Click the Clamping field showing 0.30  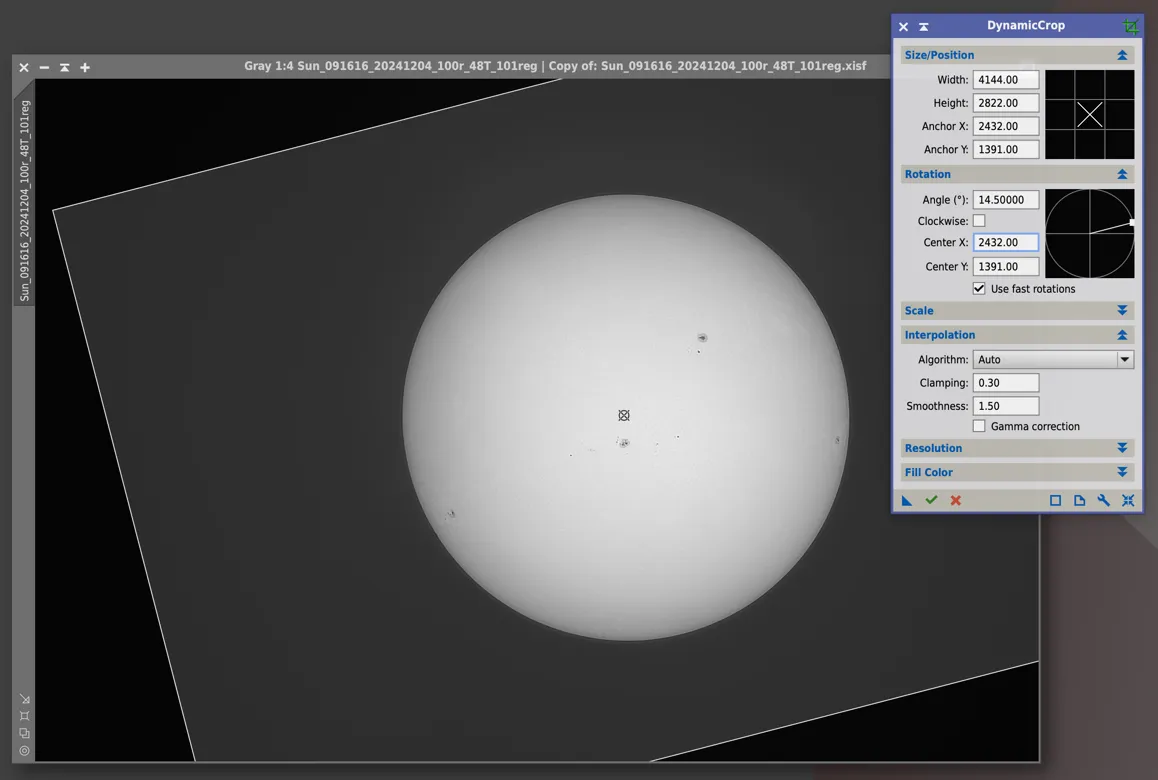[1006, 383]
